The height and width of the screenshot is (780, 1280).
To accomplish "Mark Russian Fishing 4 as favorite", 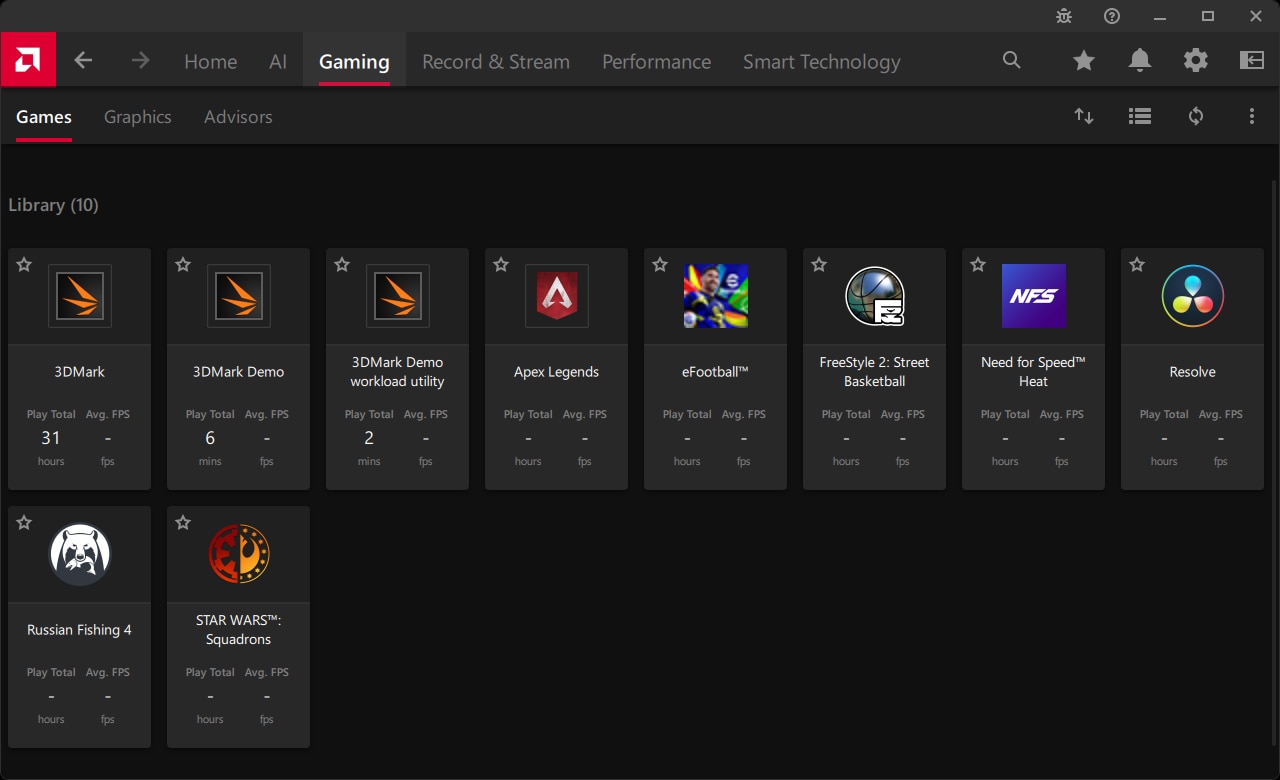I will point(24,523).
